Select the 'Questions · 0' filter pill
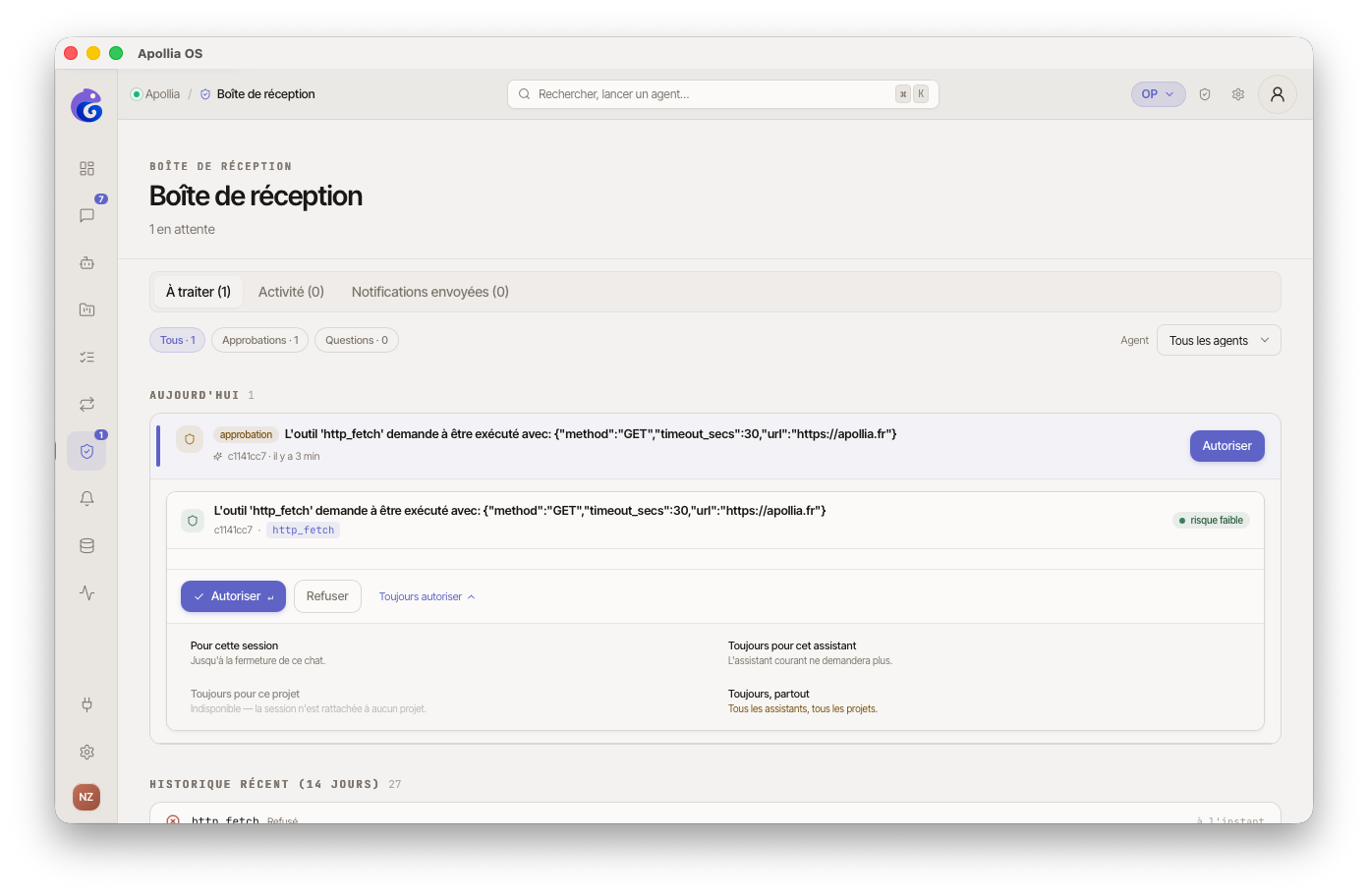 [x=357, y=340]
